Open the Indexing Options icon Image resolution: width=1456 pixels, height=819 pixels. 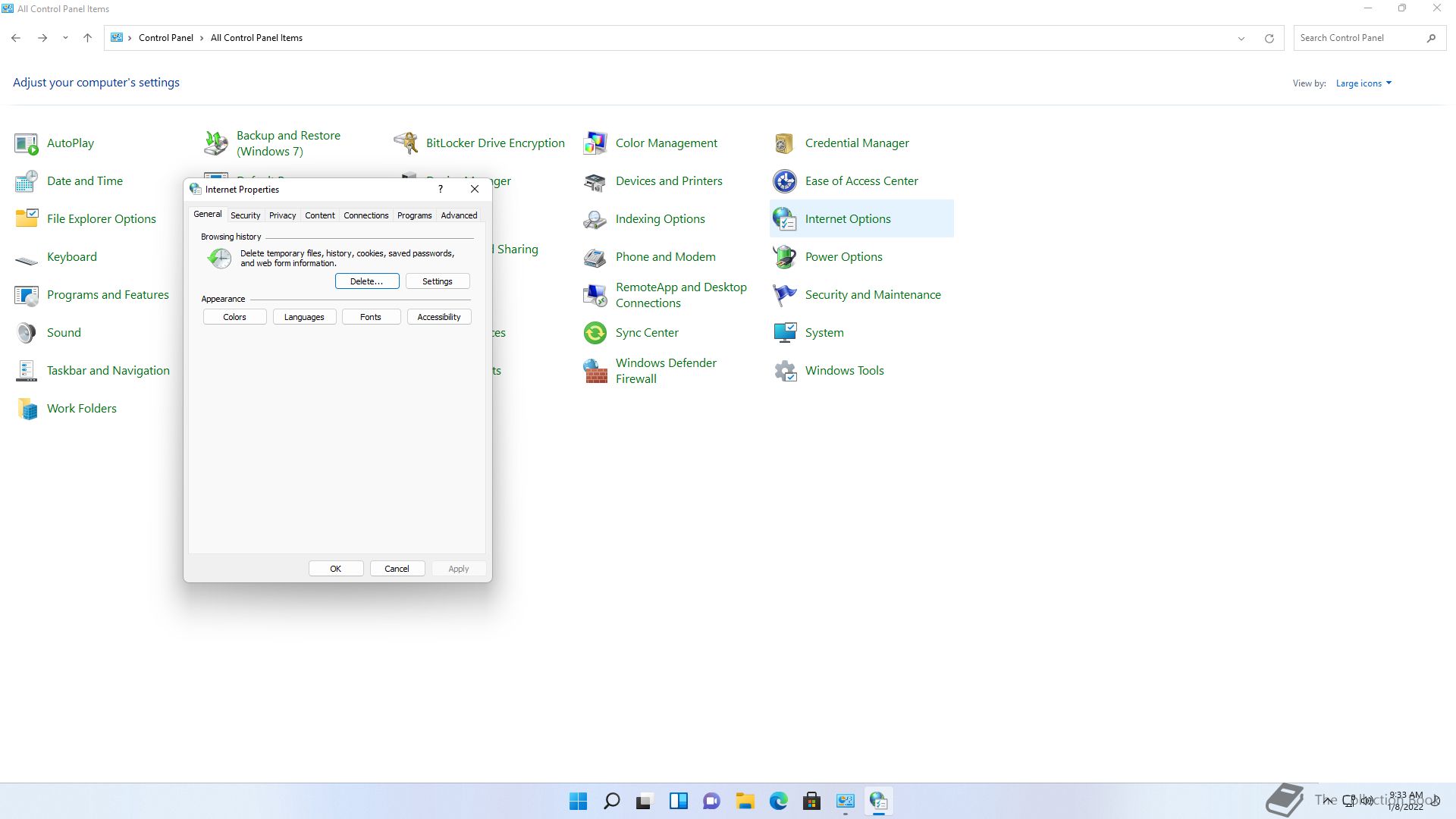[x=595, y=219]
